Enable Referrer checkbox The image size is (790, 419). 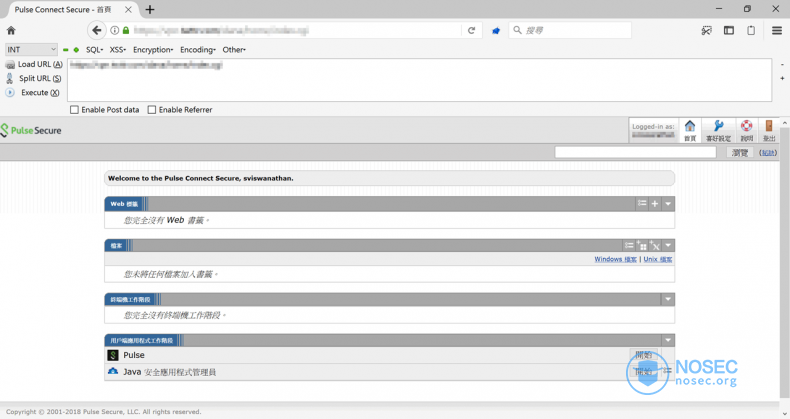(x=152, y=110)
